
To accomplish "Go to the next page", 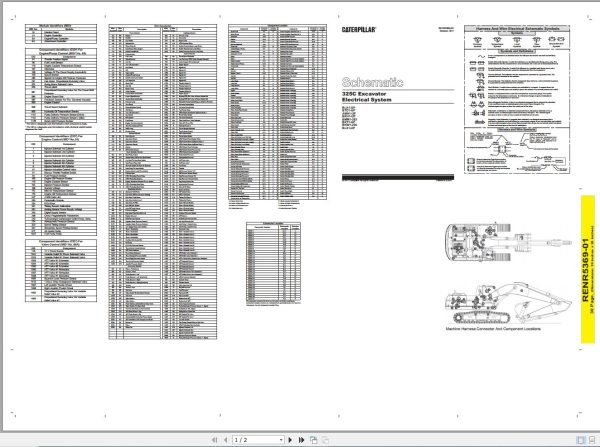I will [x=290, y=440].
